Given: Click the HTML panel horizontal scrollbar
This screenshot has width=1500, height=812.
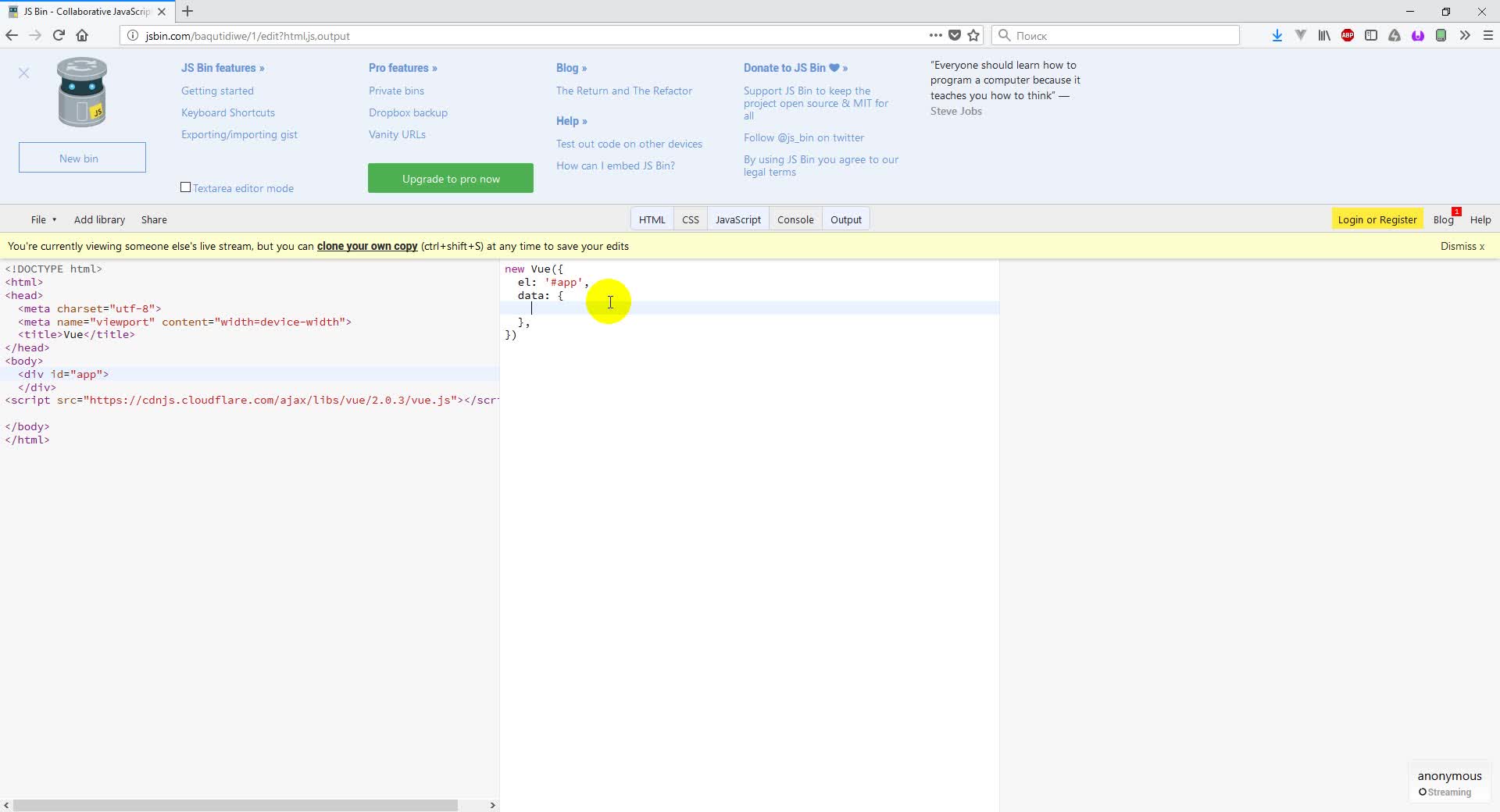Looking at the screenshot, I should [235, 805].
